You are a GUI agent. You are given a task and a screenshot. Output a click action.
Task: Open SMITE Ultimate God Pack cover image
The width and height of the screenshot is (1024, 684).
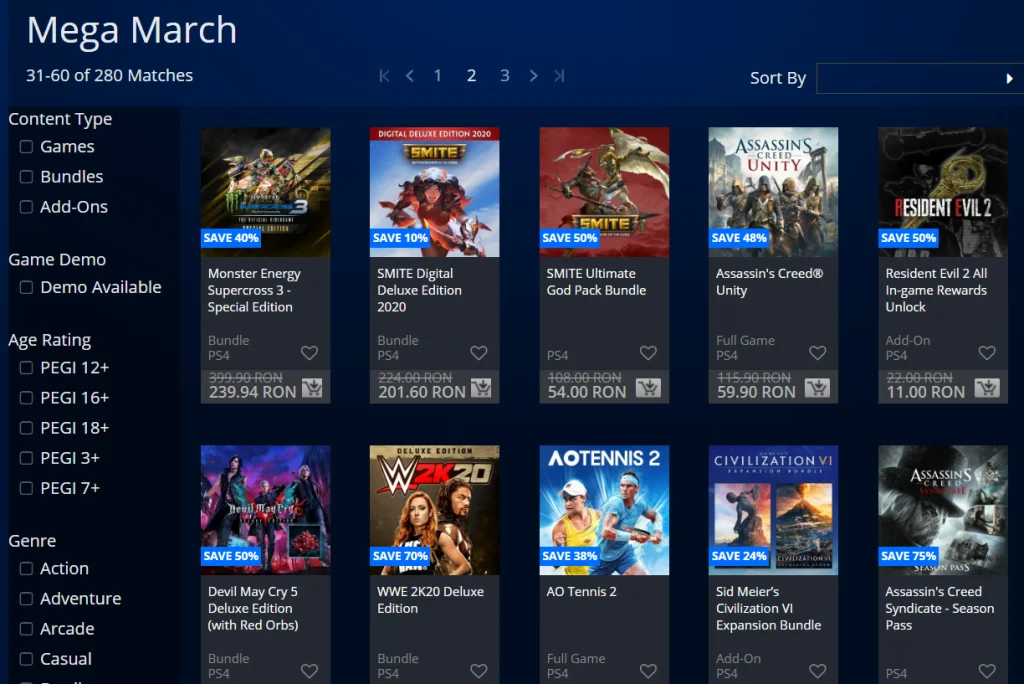604,192
